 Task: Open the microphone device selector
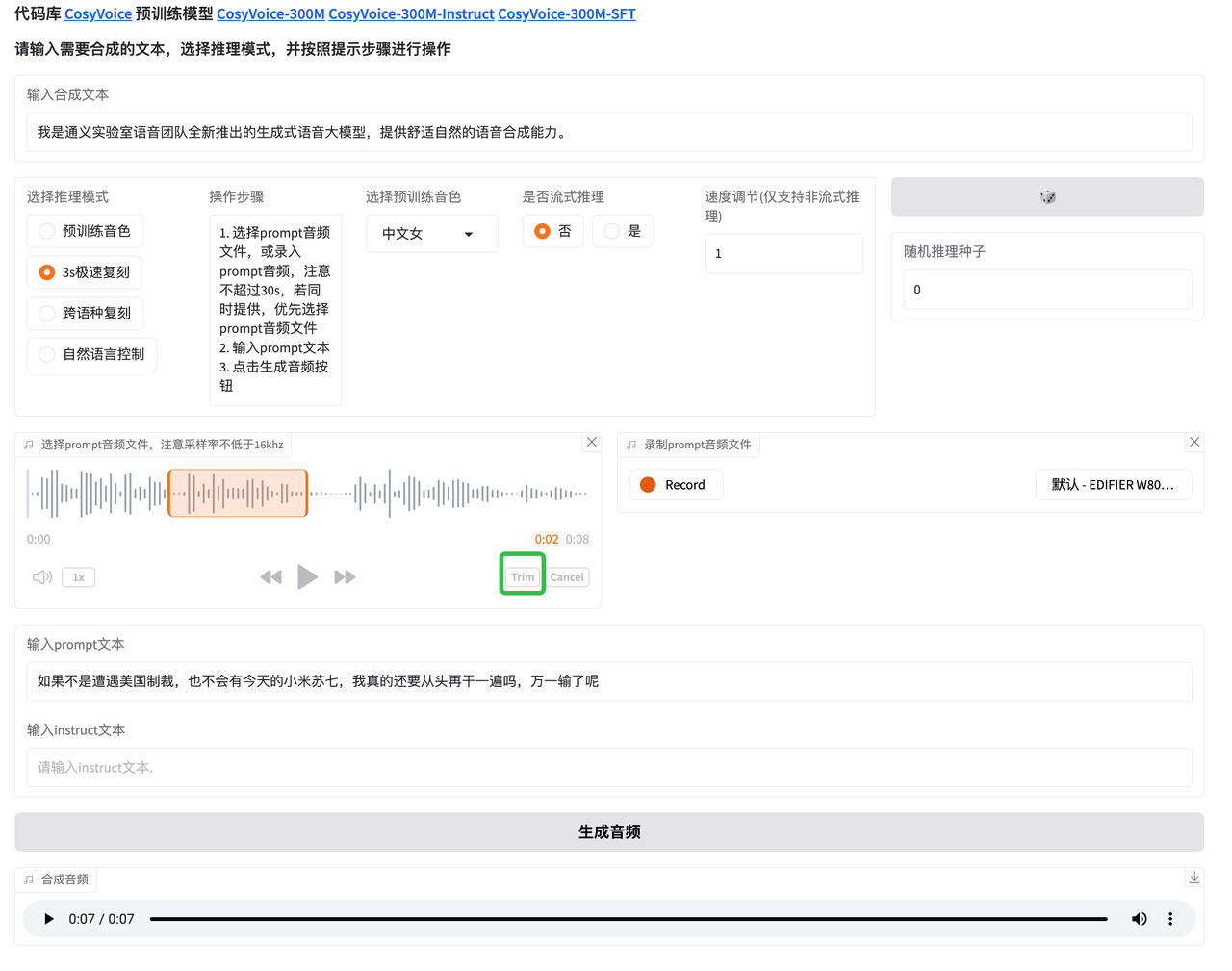point(1113,485)
